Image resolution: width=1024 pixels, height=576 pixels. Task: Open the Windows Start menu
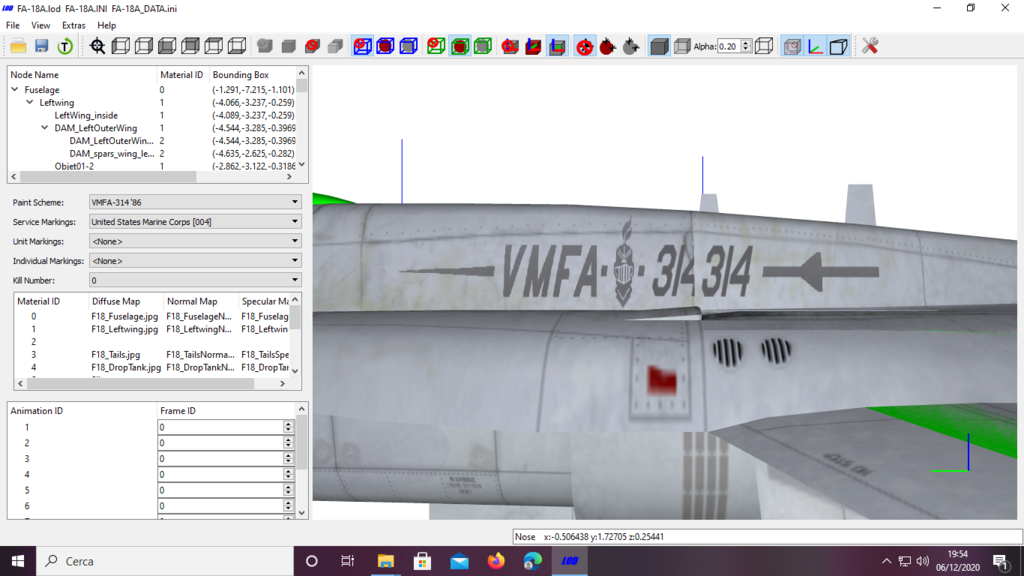[x=18, y=561]
